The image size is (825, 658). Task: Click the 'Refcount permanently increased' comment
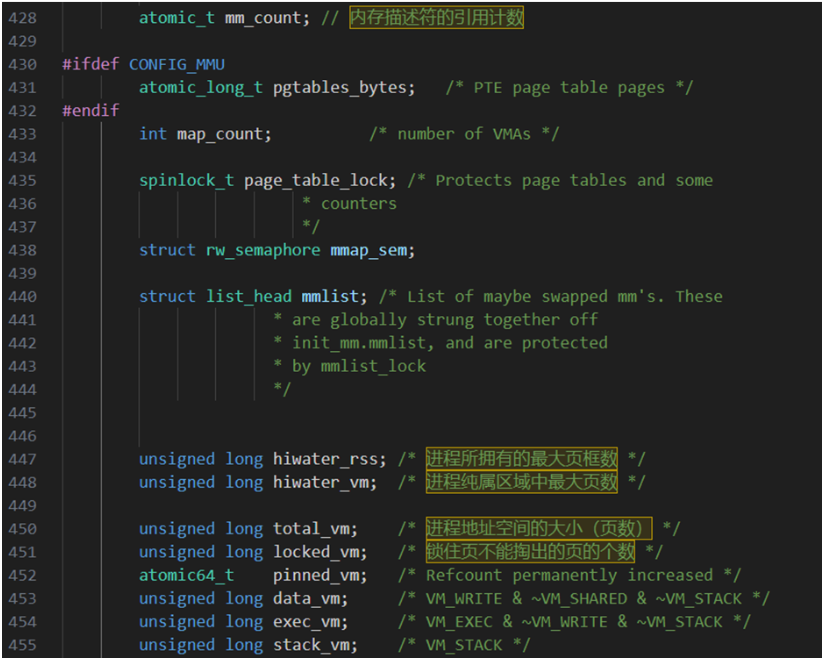569,575
